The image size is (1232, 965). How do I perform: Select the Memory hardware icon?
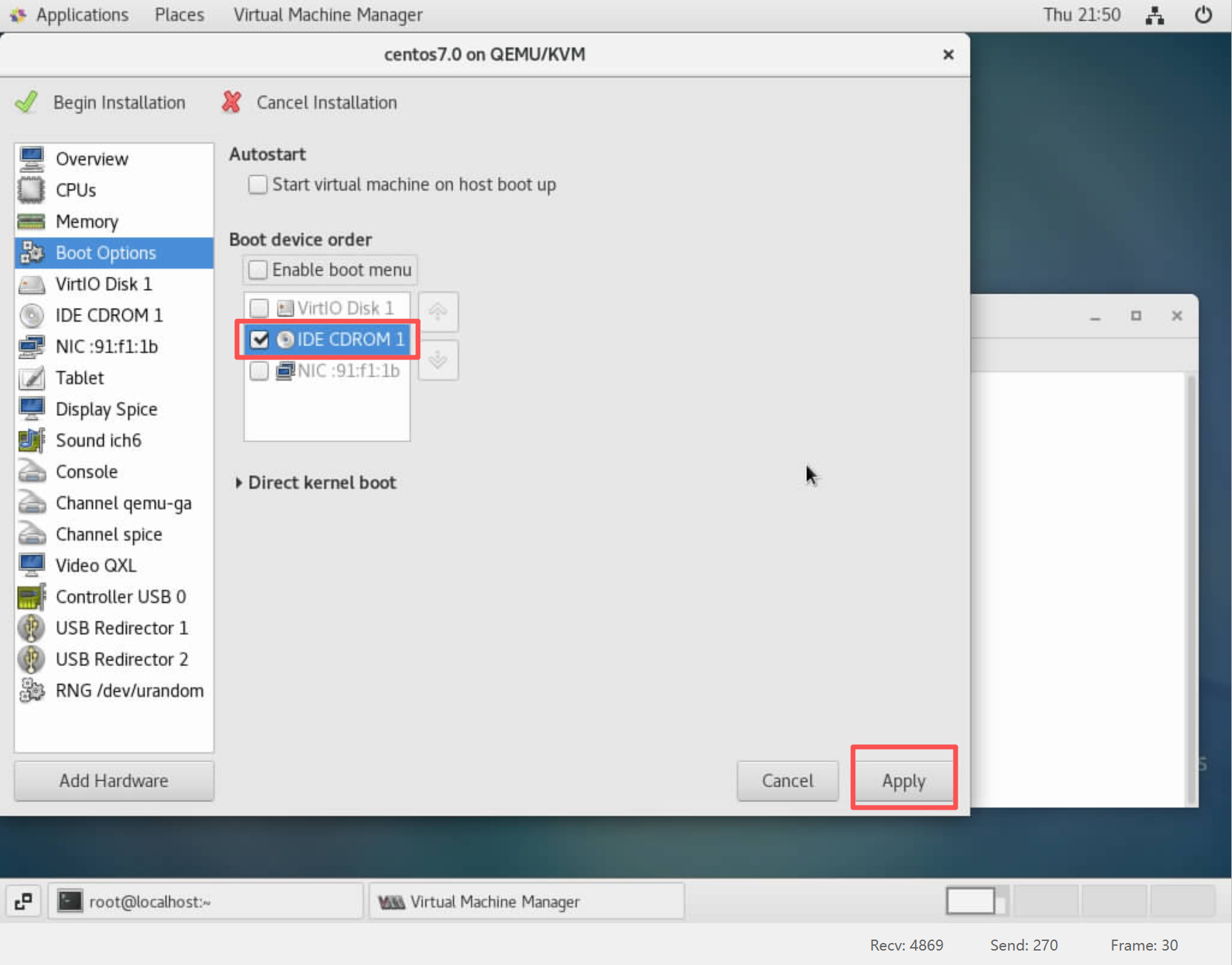31,221
